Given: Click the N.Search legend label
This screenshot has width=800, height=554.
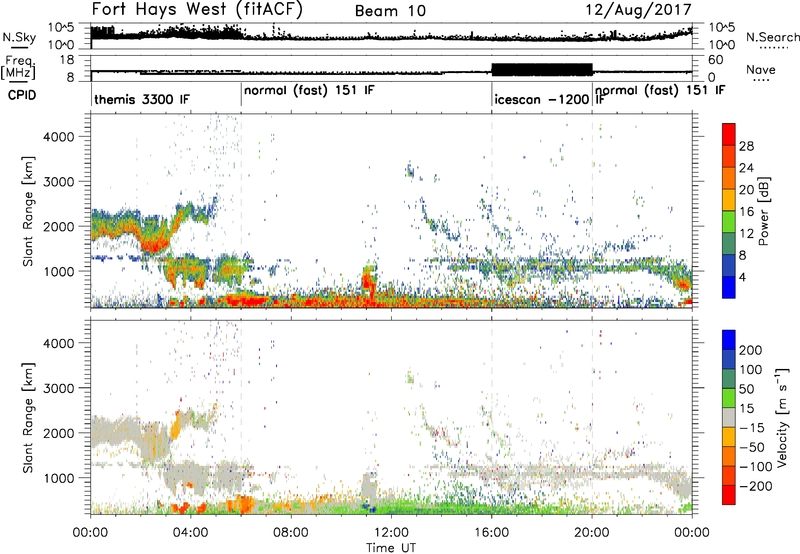Looking at the screenshot, I should (773, 37).
